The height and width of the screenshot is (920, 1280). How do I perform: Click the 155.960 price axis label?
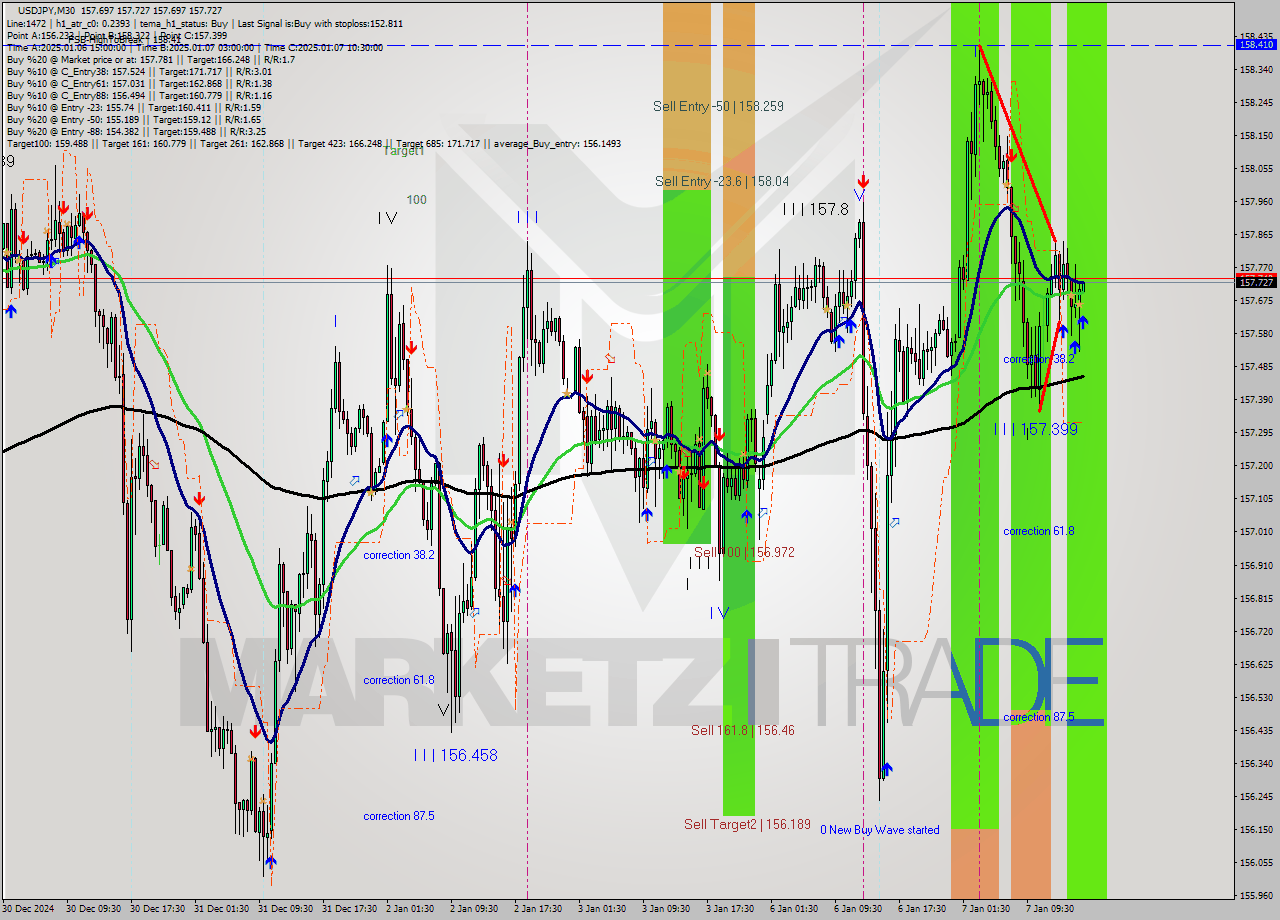(x=1256, y=895)
